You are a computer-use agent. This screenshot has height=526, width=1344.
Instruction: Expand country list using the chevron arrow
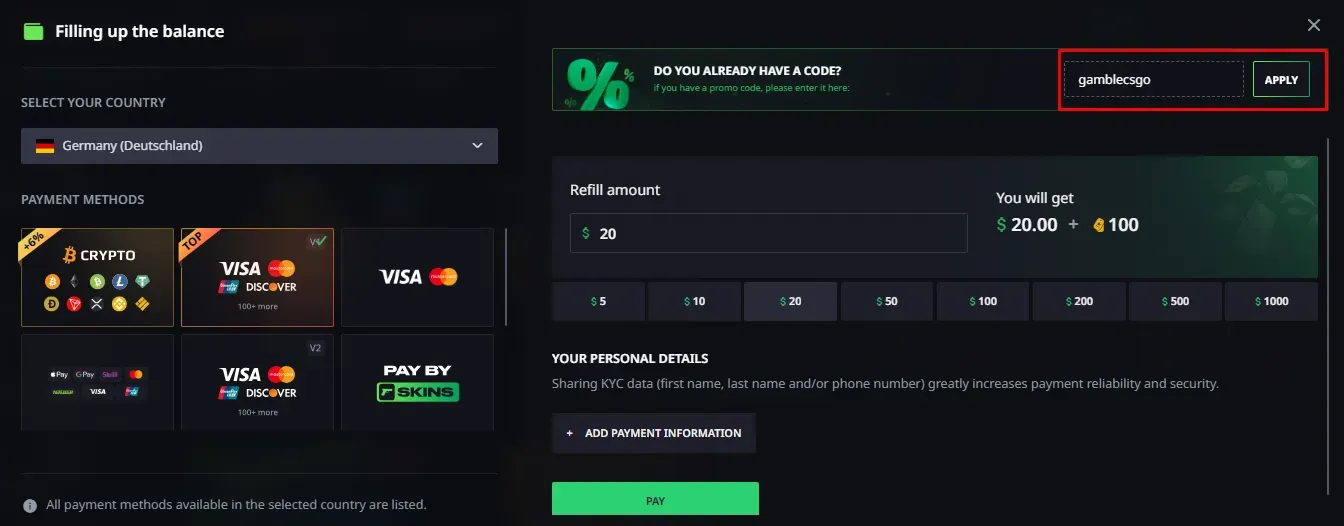pyautogui.click(x=477, y=146)
